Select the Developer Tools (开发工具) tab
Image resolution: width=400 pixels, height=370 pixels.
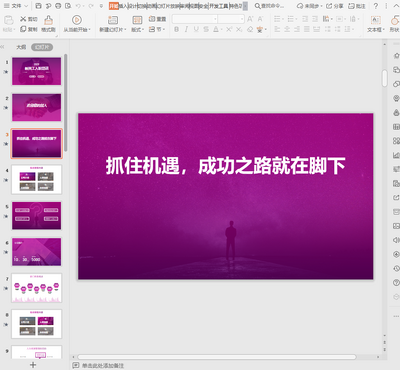click(x=219, y=6)
